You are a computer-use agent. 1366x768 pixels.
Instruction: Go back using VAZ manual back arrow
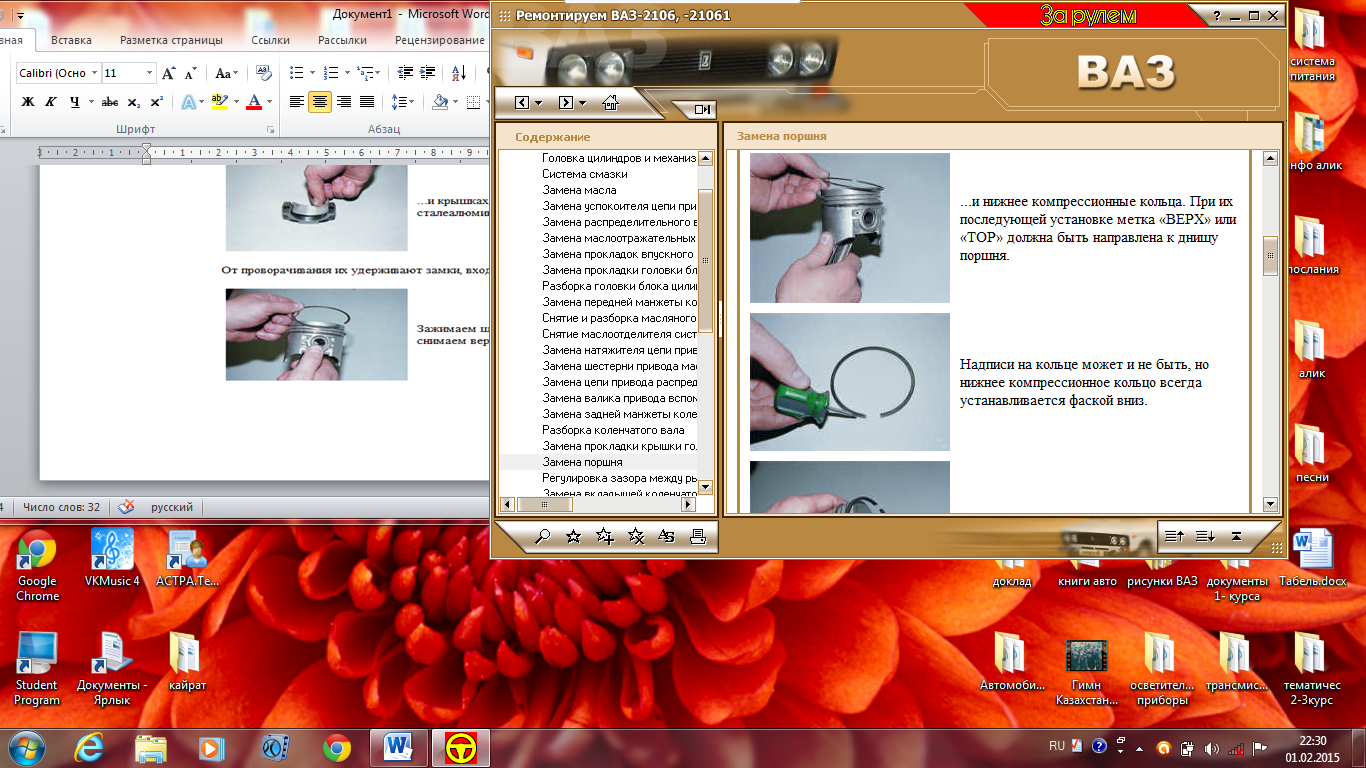point(522,102)
